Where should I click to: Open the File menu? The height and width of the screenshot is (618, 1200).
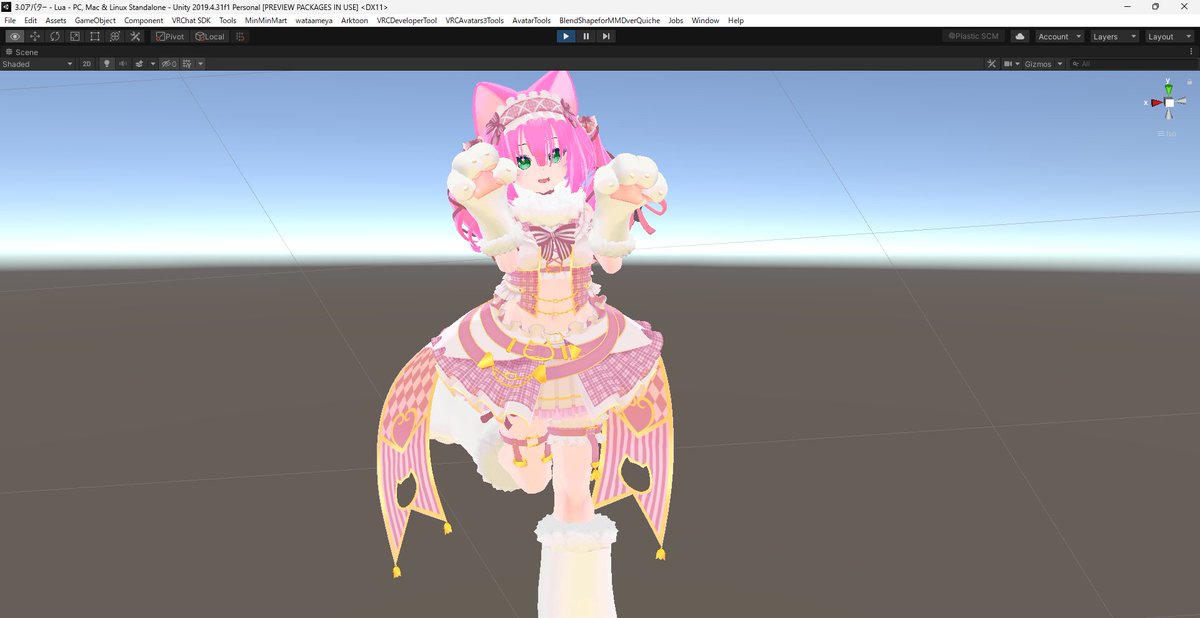(x=10, y=20)
